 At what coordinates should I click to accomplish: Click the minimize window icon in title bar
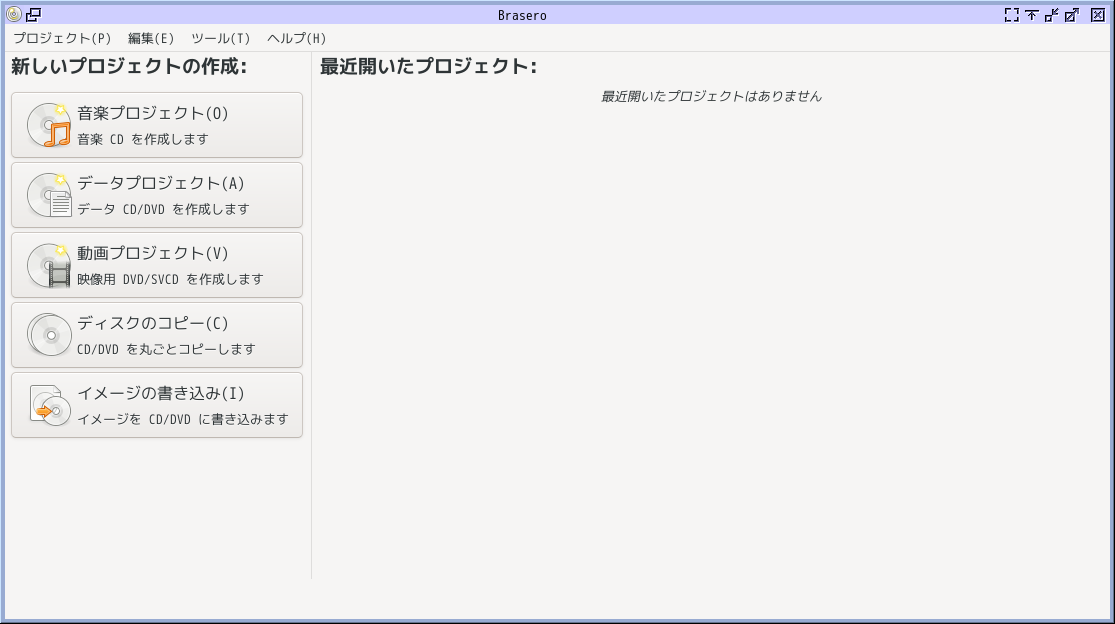coord(1052,15)
